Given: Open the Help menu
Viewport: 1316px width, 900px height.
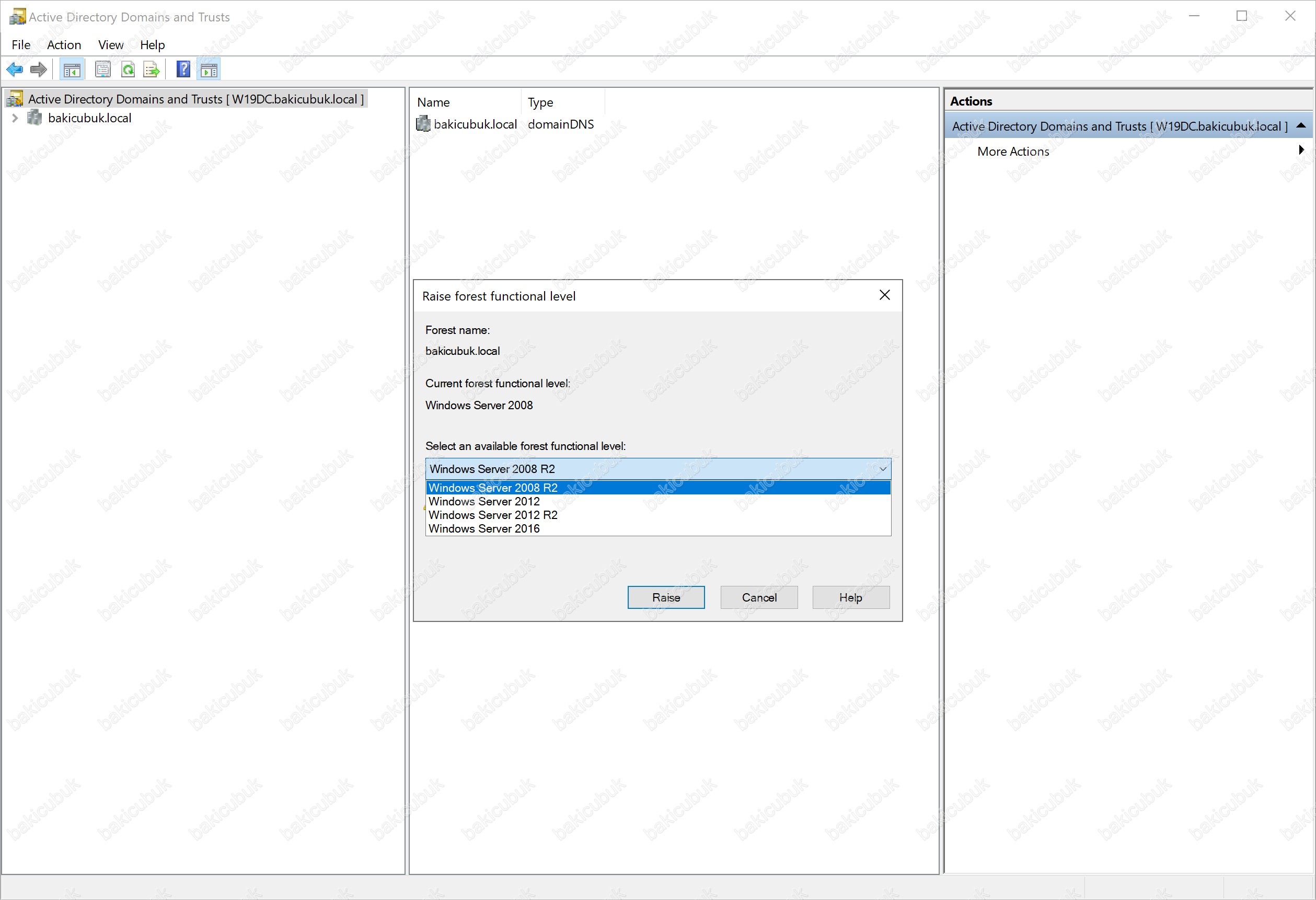Looking at the screenshot, I should pyautogui.click(x=152, y=45).
